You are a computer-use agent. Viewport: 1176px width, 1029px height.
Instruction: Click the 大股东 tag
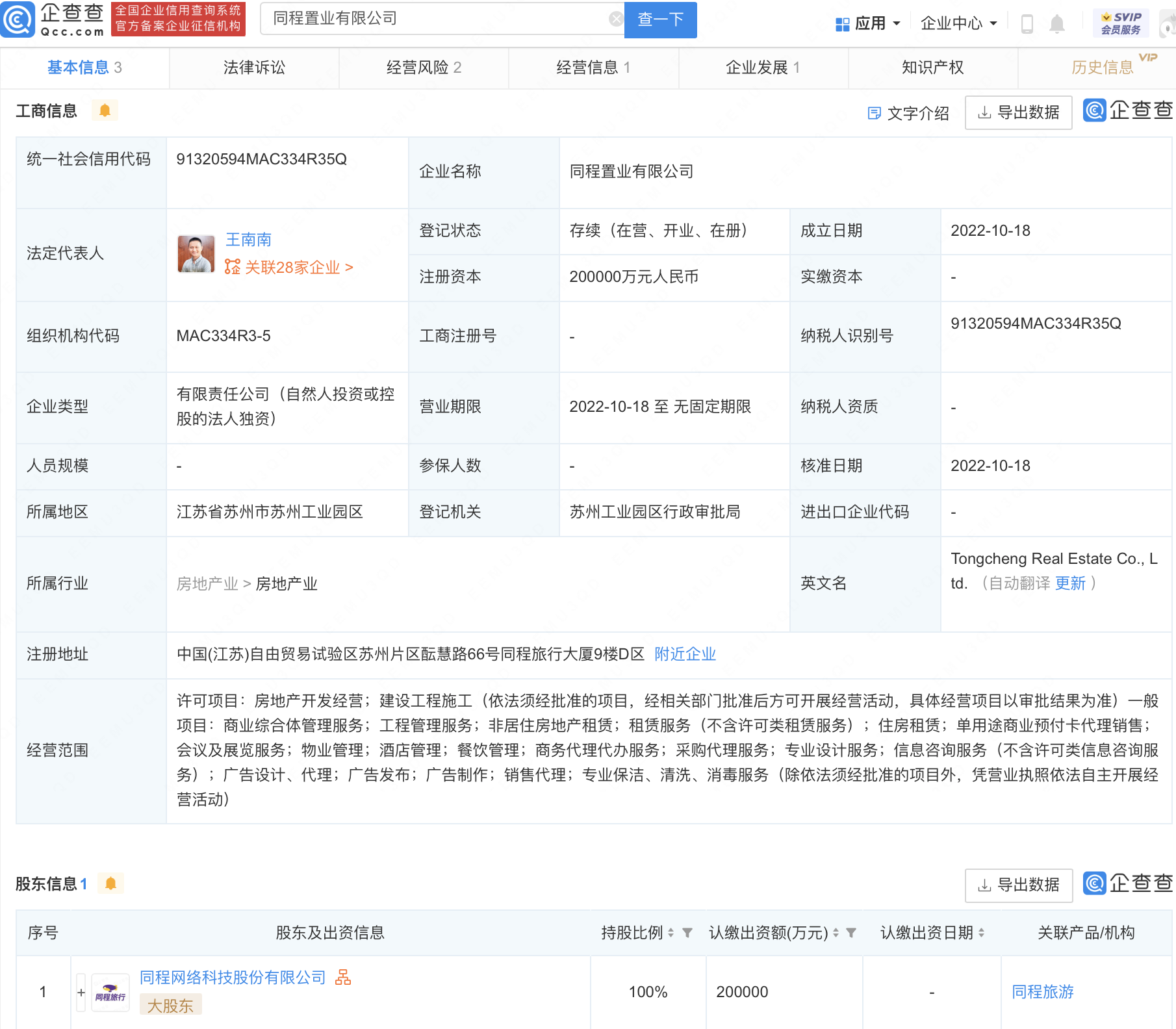click(170, 1006)
